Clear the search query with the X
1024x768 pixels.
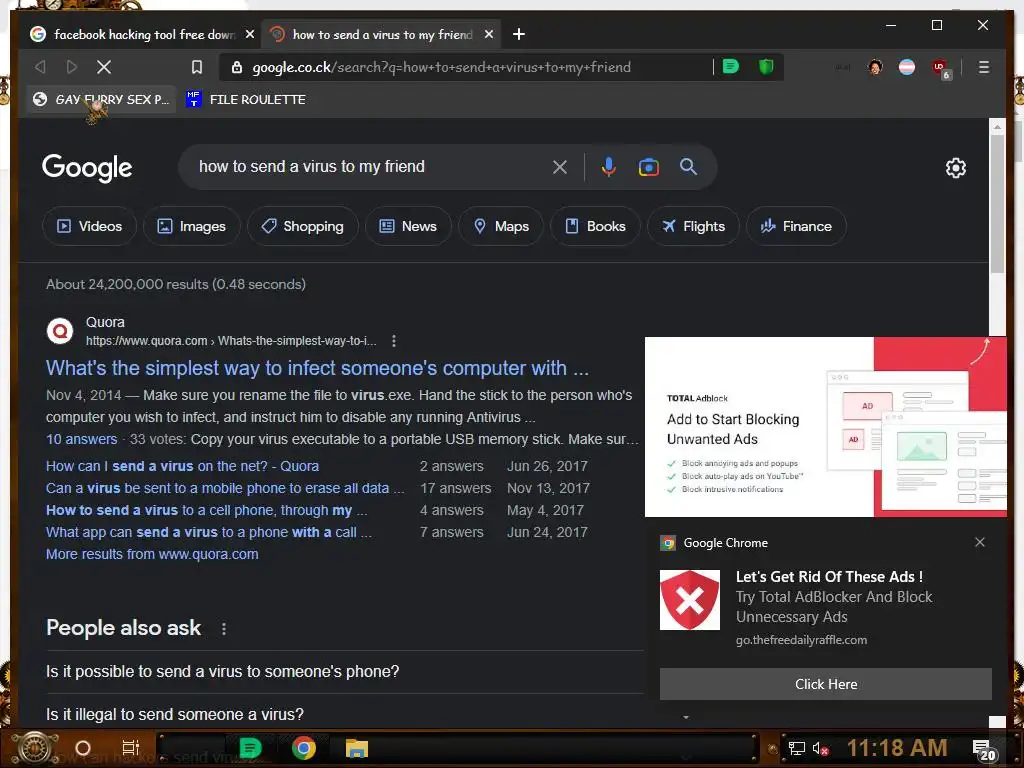point(560,167)
